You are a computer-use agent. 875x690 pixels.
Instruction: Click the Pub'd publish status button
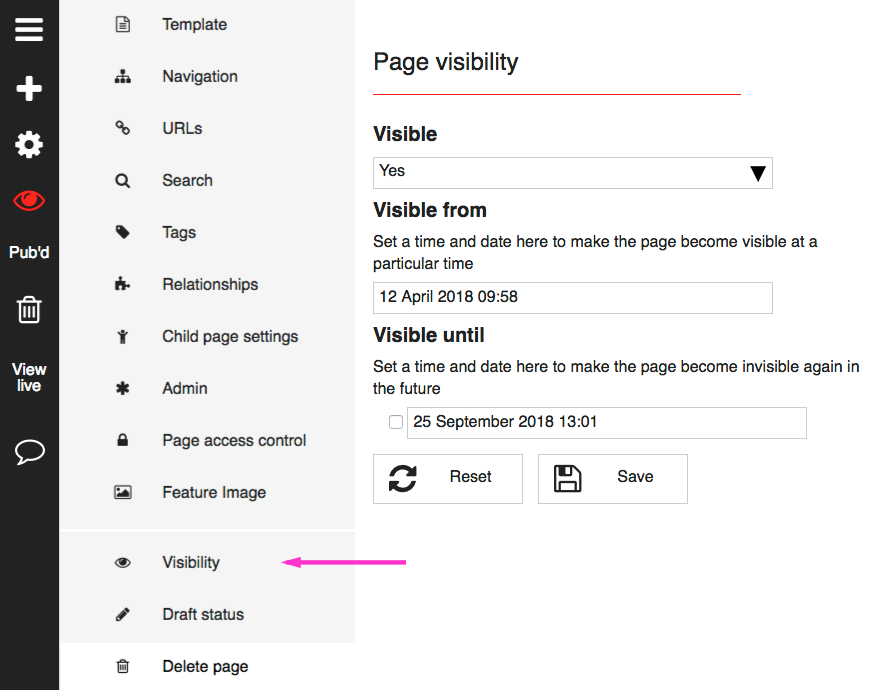29,252
